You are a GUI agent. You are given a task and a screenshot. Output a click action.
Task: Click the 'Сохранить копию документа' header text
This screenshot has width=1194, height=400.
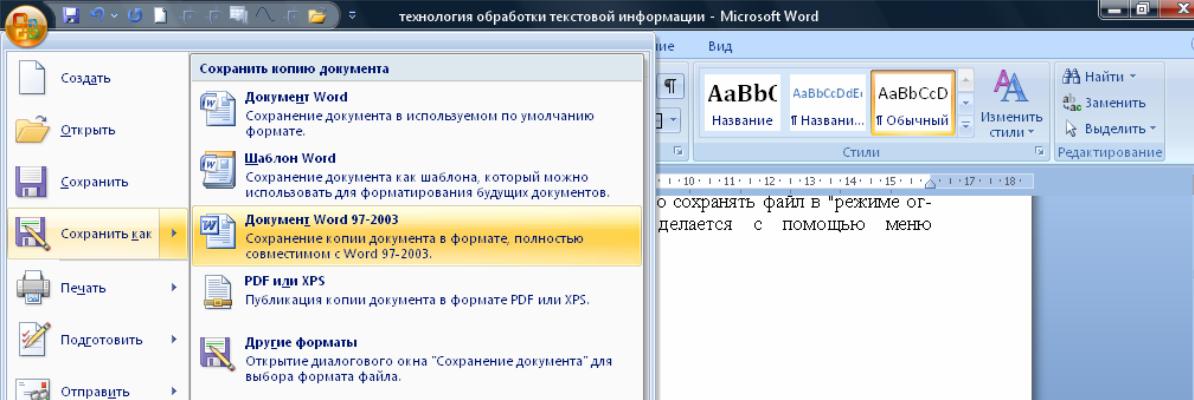tap(294, 69)
